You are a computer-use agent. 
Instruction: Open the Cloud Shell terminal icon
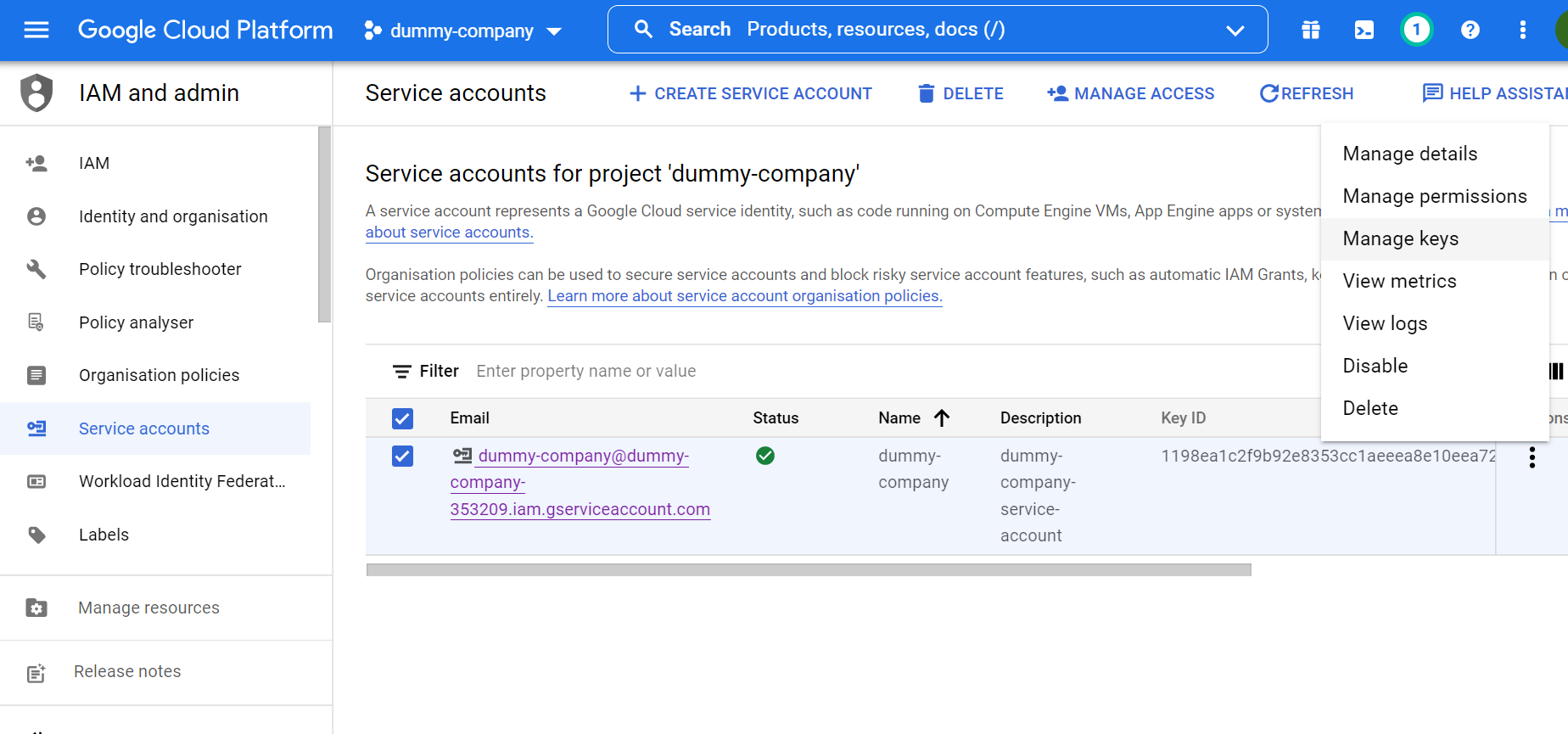pos(1364,31)
